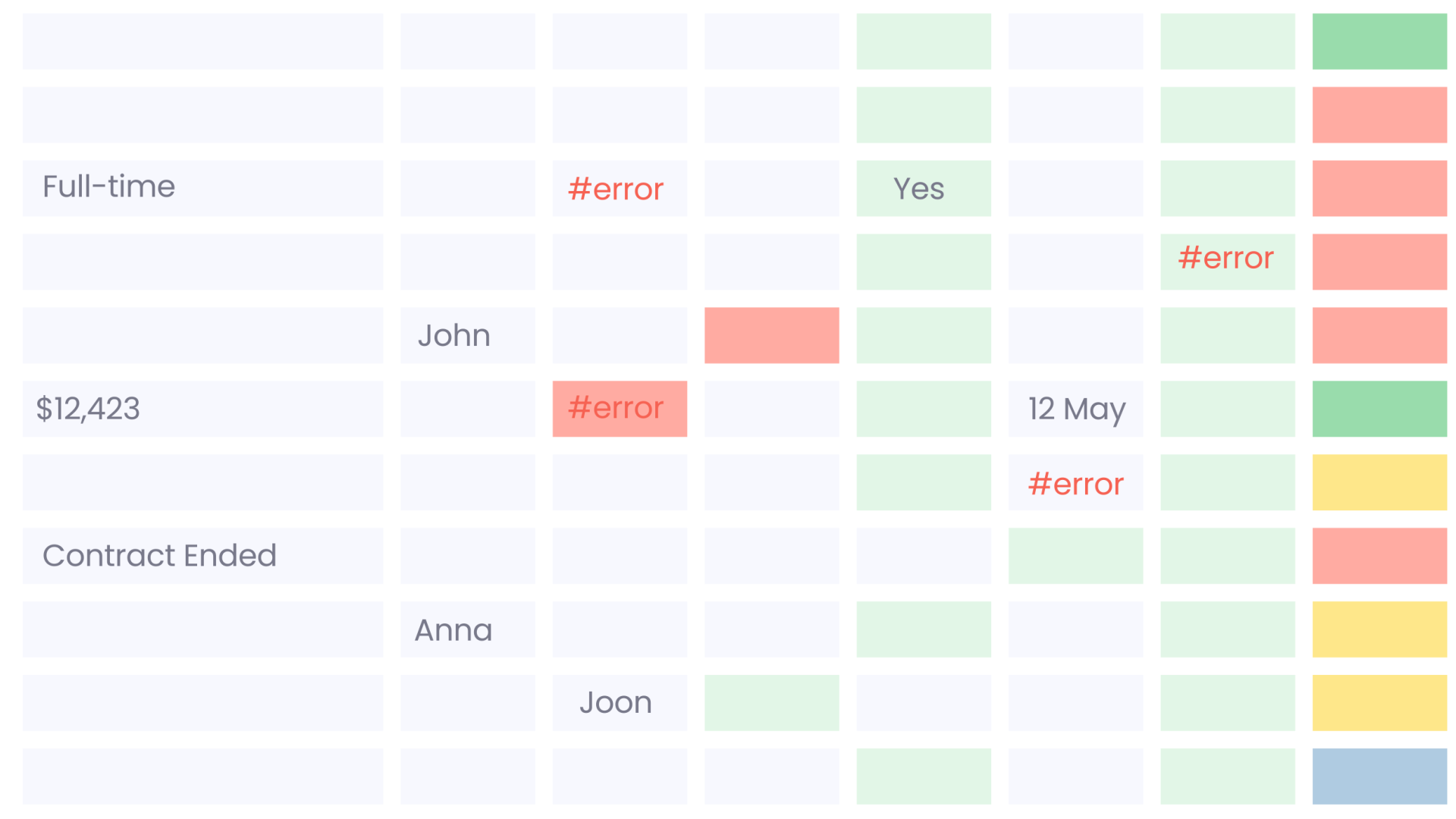Click the John name cell

click(x=468, y=335)
